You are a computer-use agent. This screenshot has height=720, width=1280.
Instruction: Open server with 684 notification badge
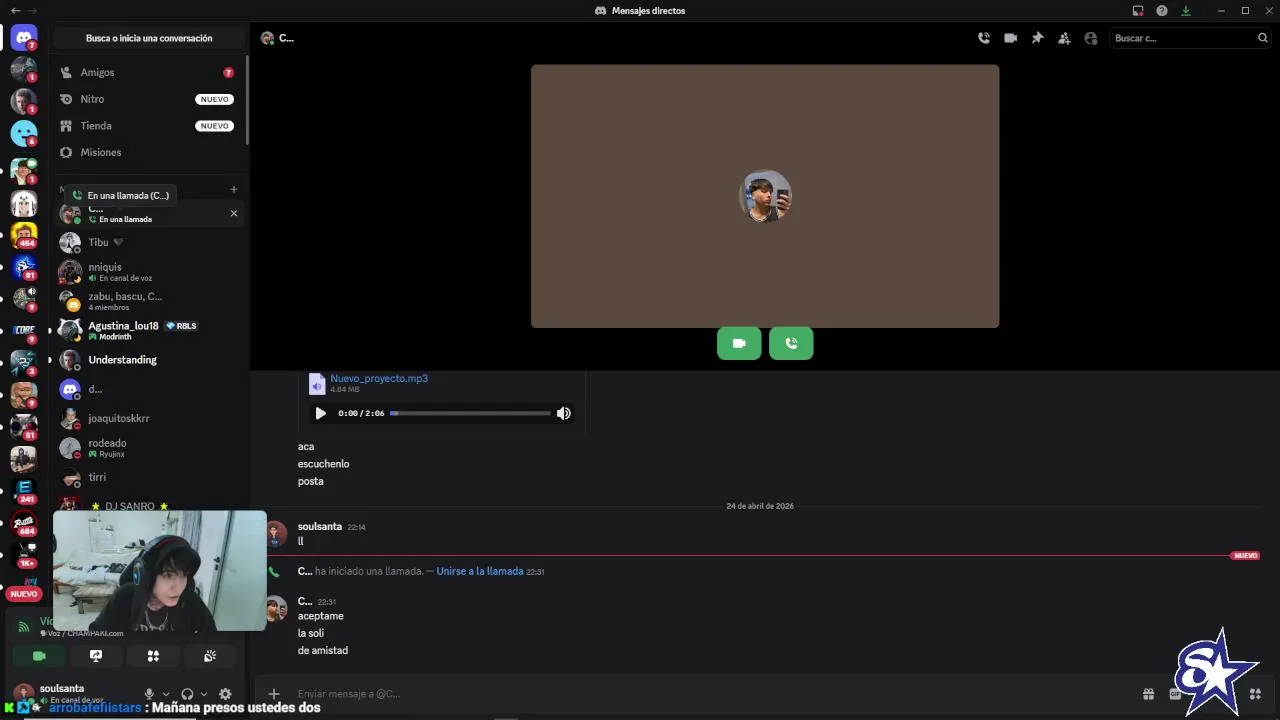24,522
